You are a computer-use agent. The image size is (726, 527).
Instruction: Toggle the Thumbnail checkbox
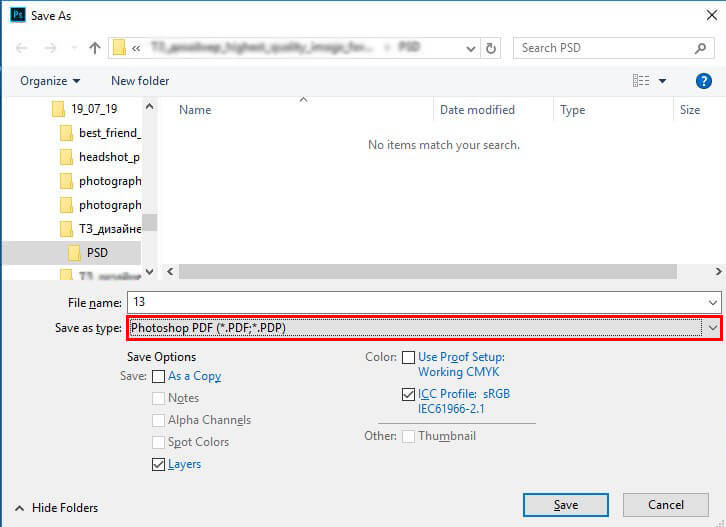click(x=408, y=436)
